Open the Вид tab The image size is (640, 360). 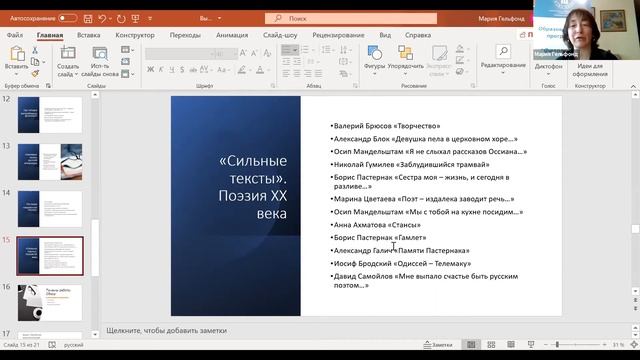pyautogui.click(x=385, y=35)
